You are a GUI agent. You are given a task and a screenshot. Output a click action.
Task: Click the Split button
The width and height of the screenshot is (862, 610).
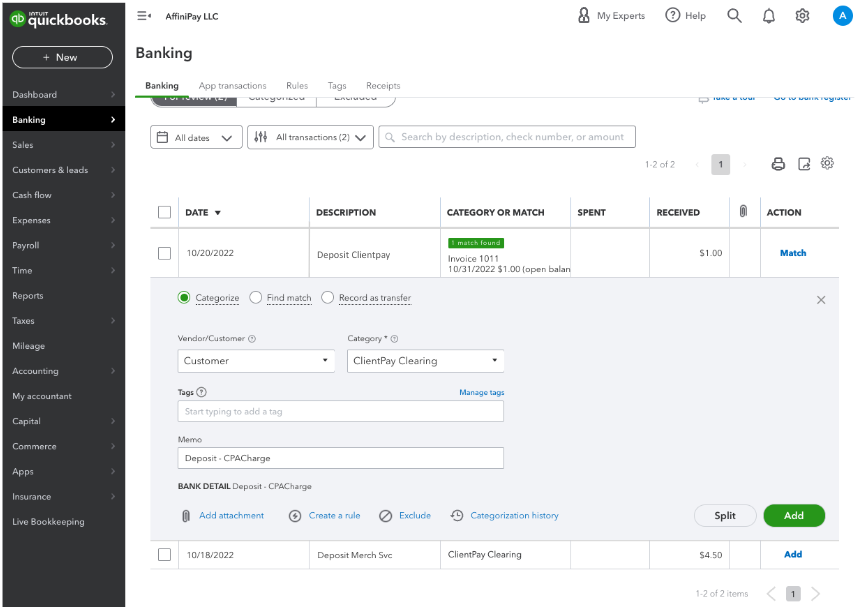(x=725, y=515)
